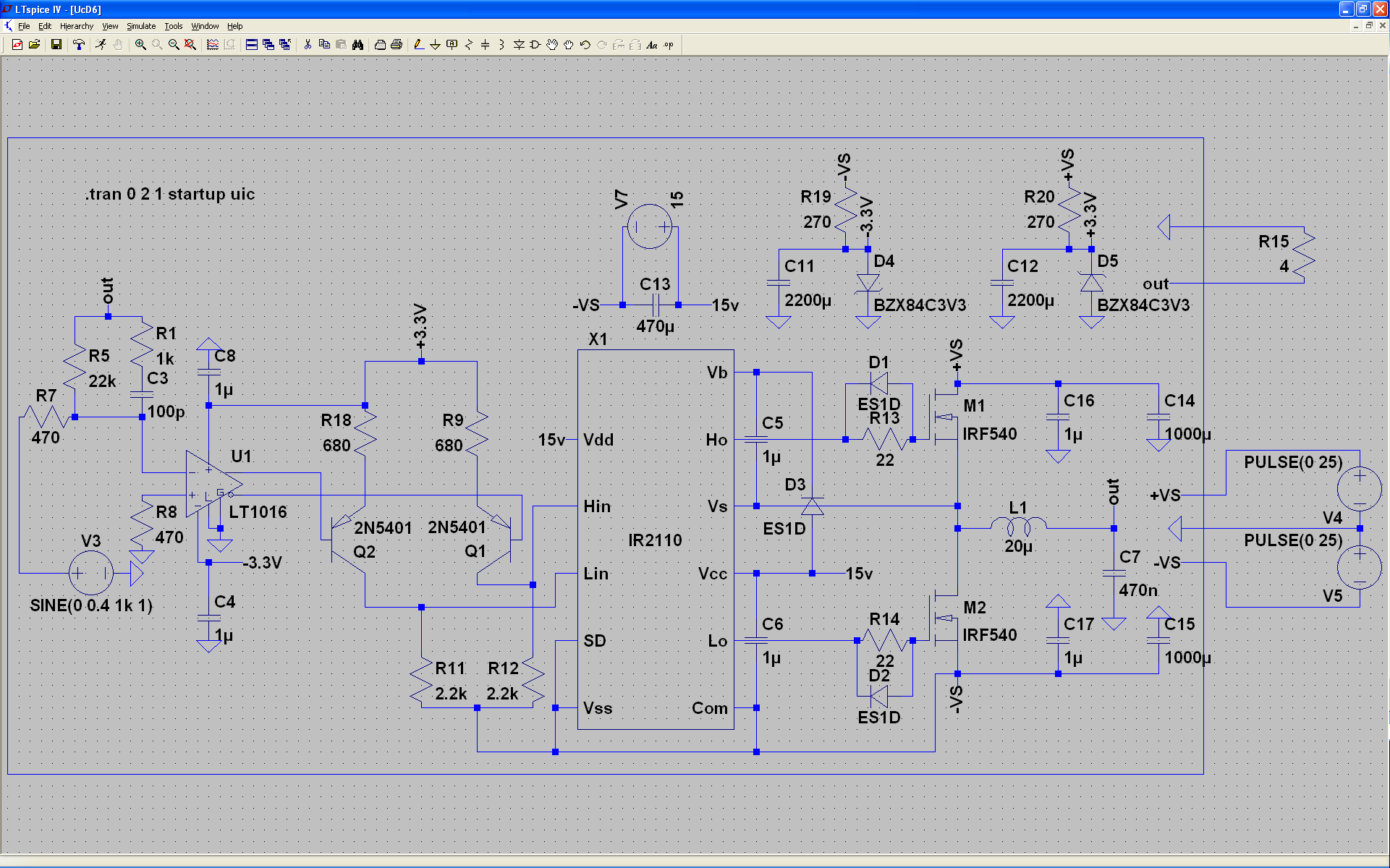Zoom out with the magnifier minus icon
This screenshot has height=868, width=1390.
pyautogui.click(x=174, y=45)
